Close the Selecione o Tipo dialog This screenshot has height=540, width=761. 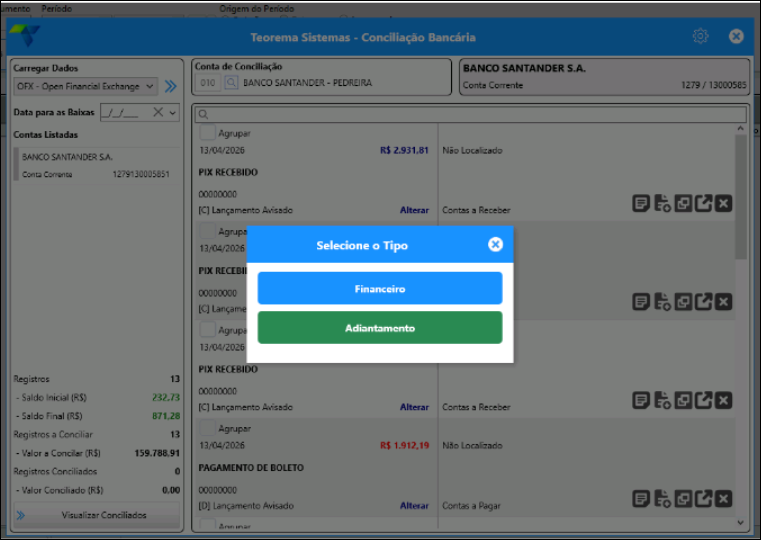pos(495,245)
